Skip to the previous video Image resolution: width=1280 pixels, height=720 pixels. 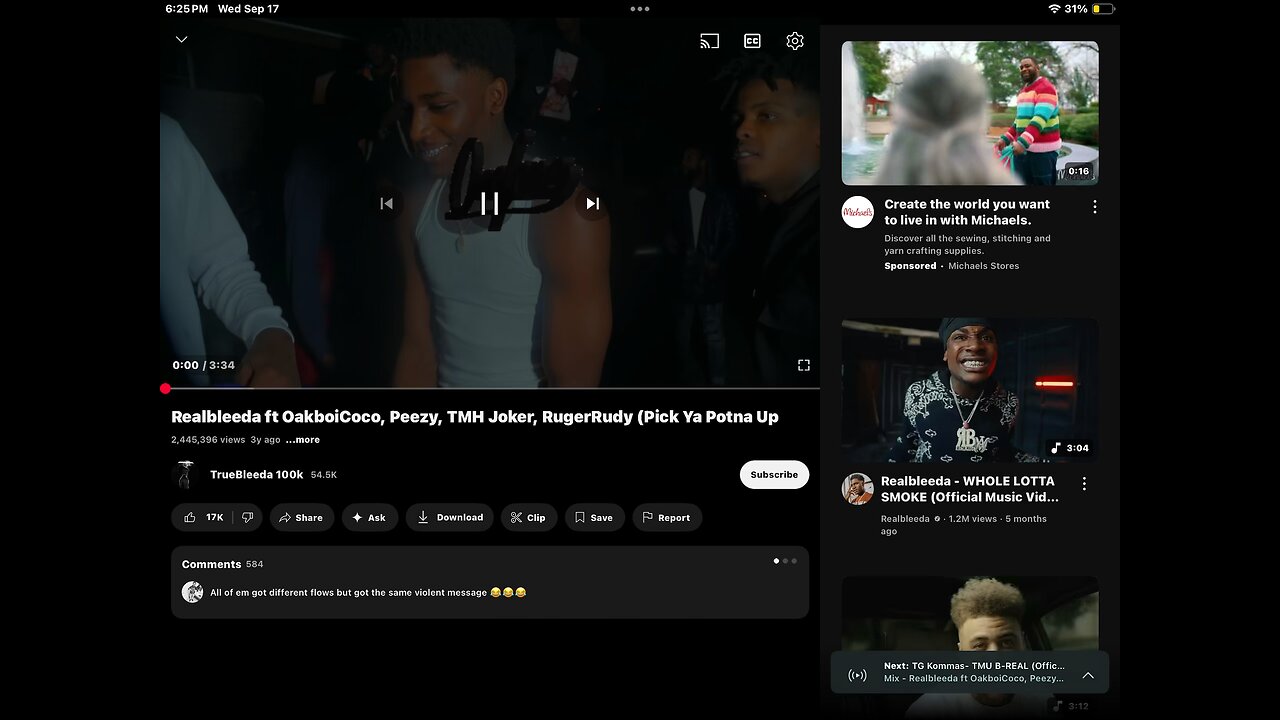387,204
